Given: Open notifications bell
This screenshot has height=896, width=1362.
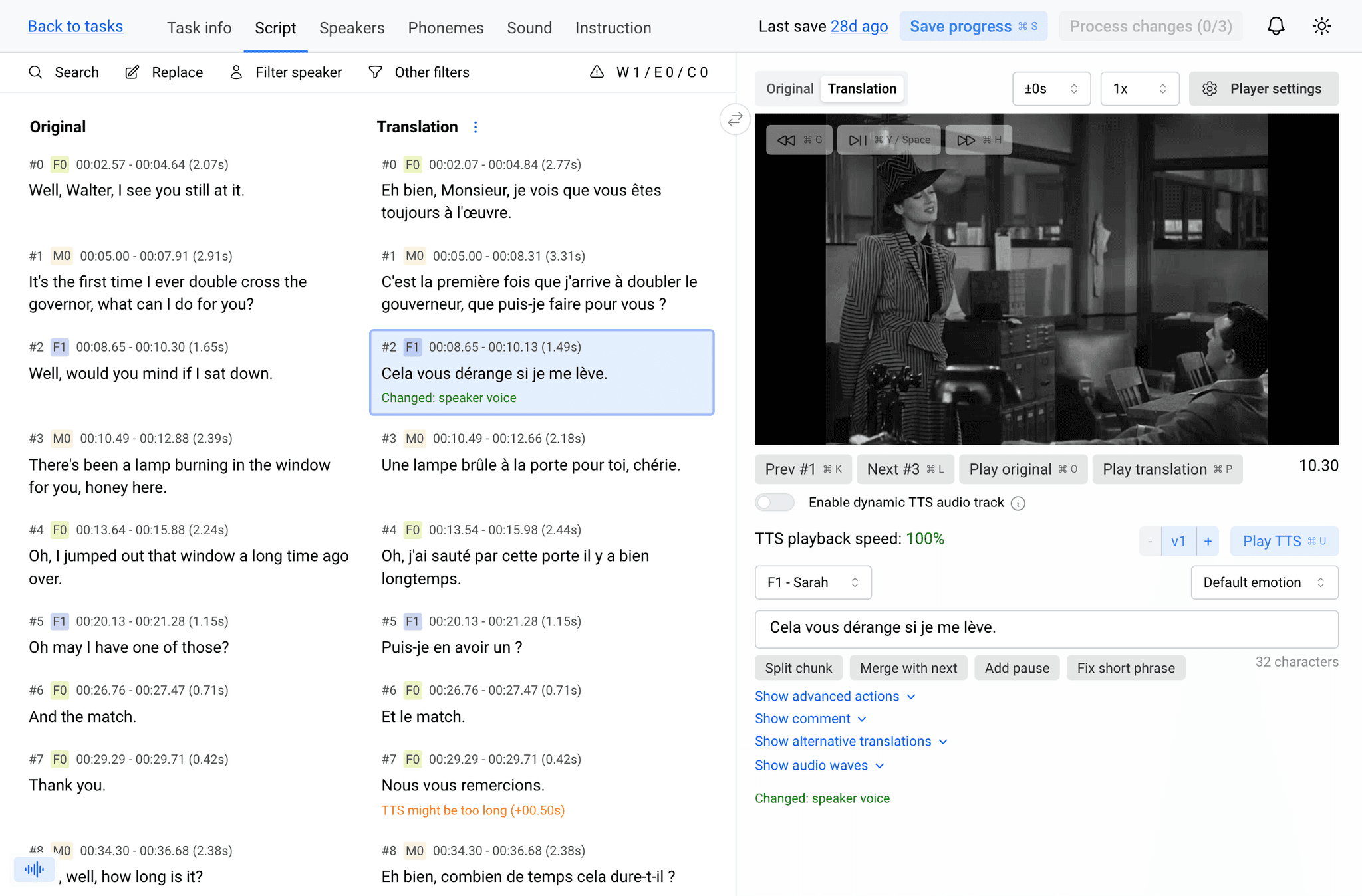Looking at the screenshot, I should tap(1276, 26).
